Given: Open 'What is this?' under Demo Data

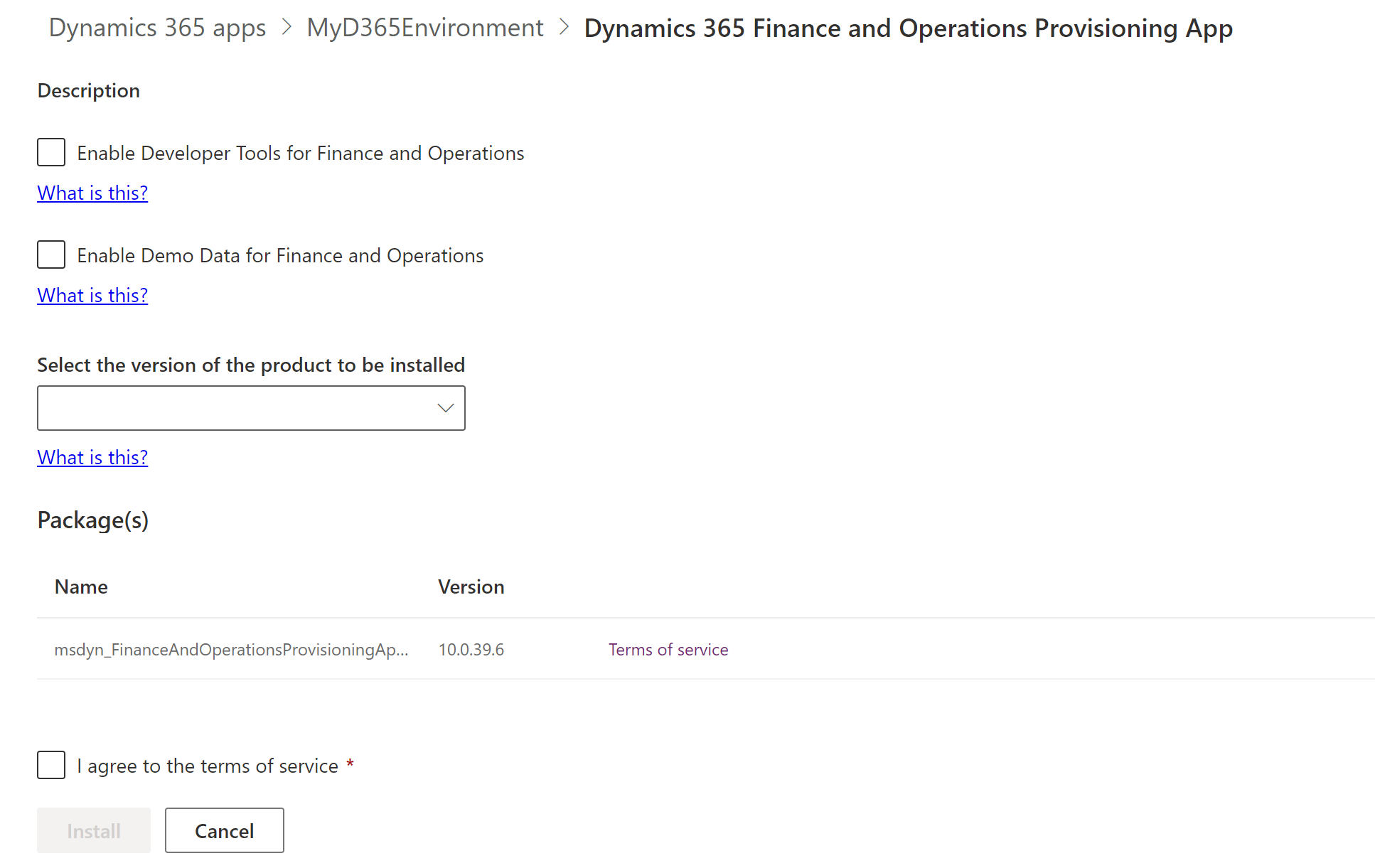Looking at the screenshot, I should (x=92, y=294).
